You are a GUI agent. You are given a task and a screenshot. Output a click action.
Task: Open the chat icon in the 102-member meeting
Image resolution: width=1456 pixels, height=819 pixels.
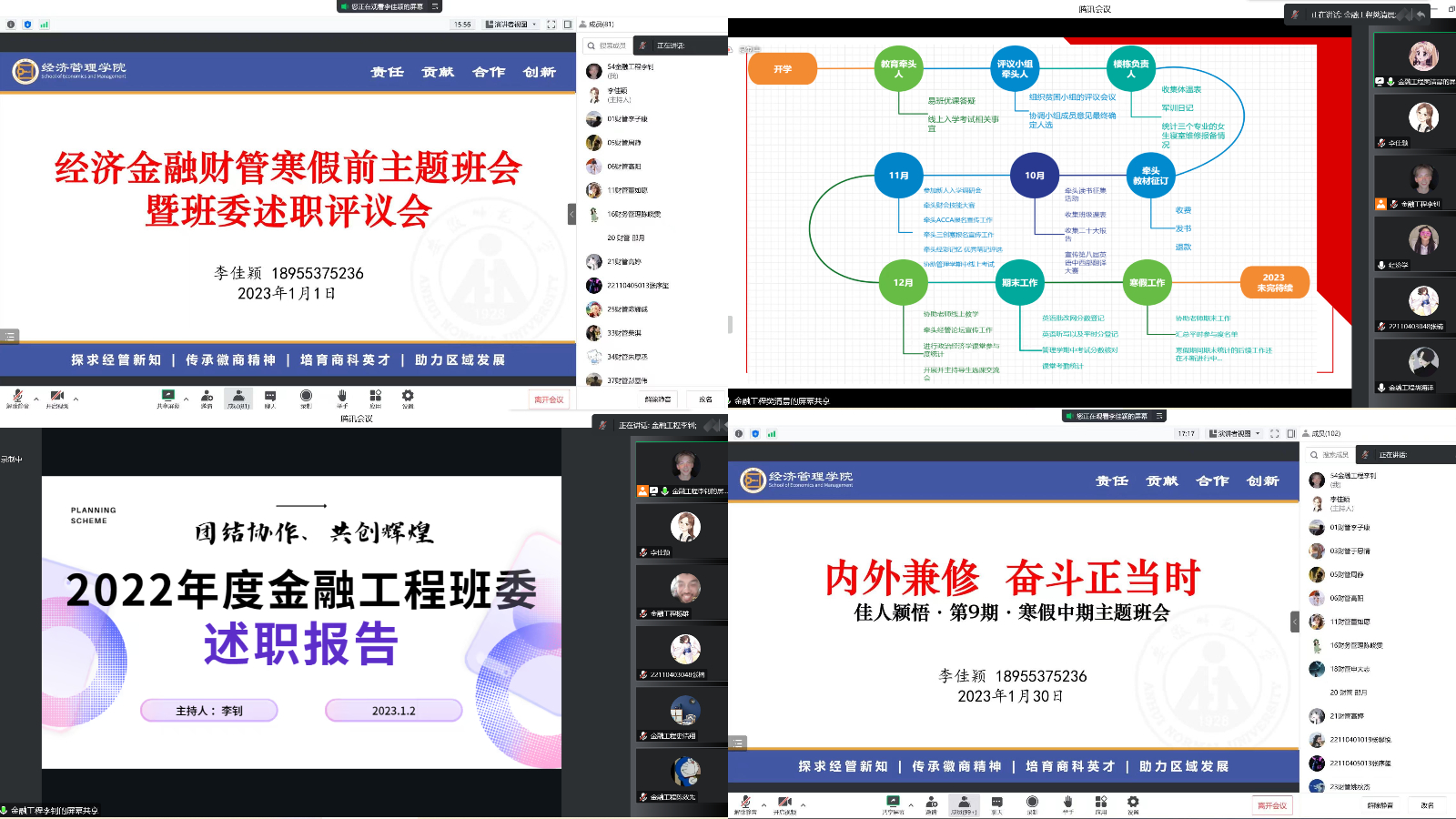[996, 804]
